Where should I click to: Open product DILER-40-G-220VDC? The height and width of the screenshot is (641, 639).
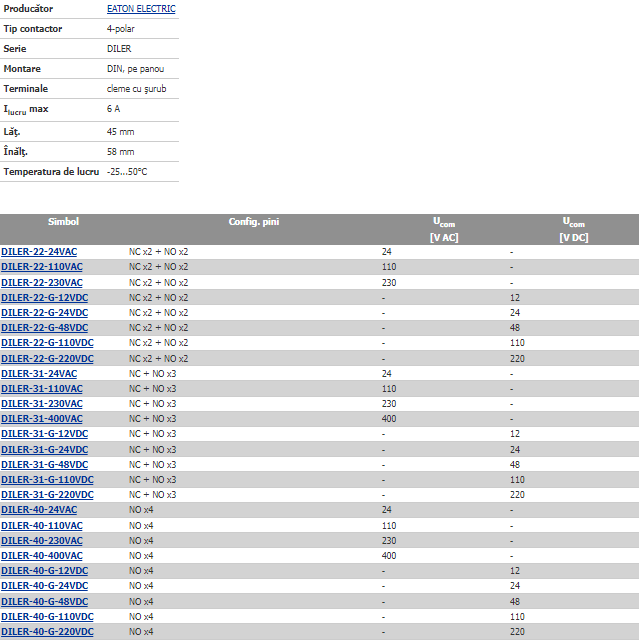coord(47,632)
